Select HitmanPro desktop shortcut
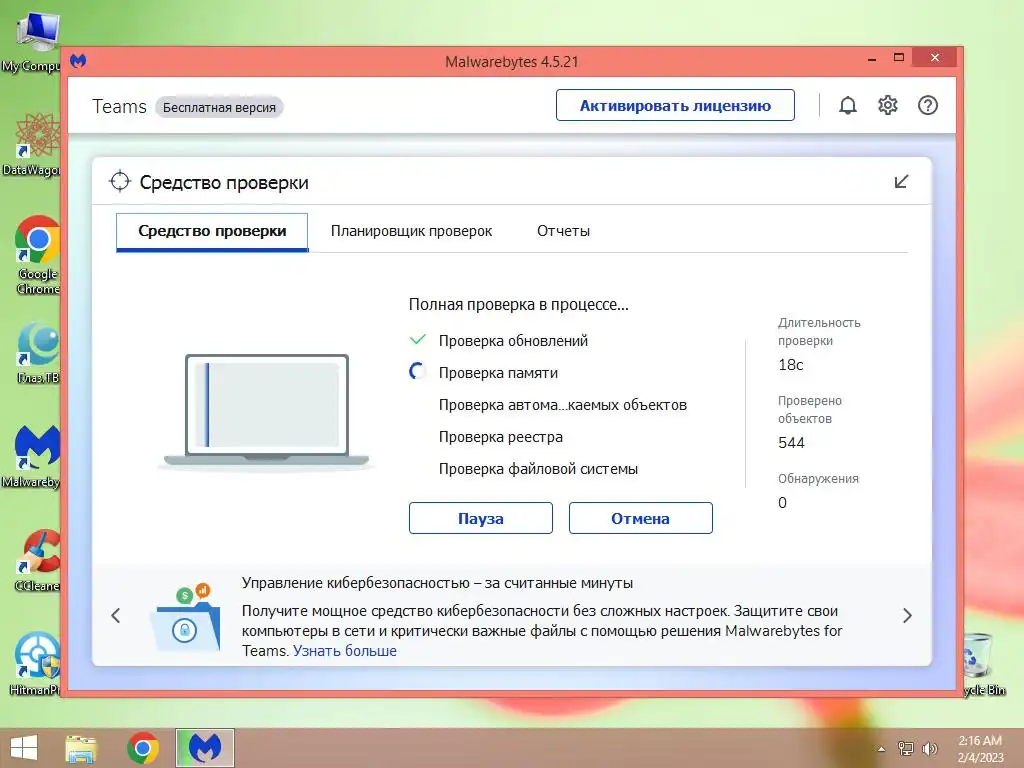The height and width of the screenshot is (768, 1024). pyautogui.click(x=35, y=664)
